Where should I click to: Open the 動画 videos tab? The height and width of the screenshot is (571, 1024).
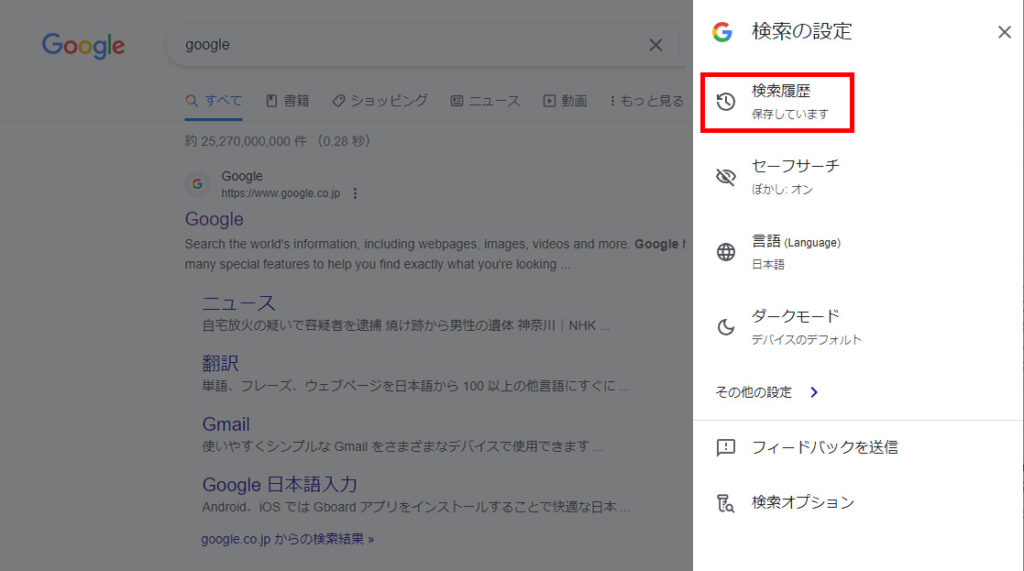[565, 101]
